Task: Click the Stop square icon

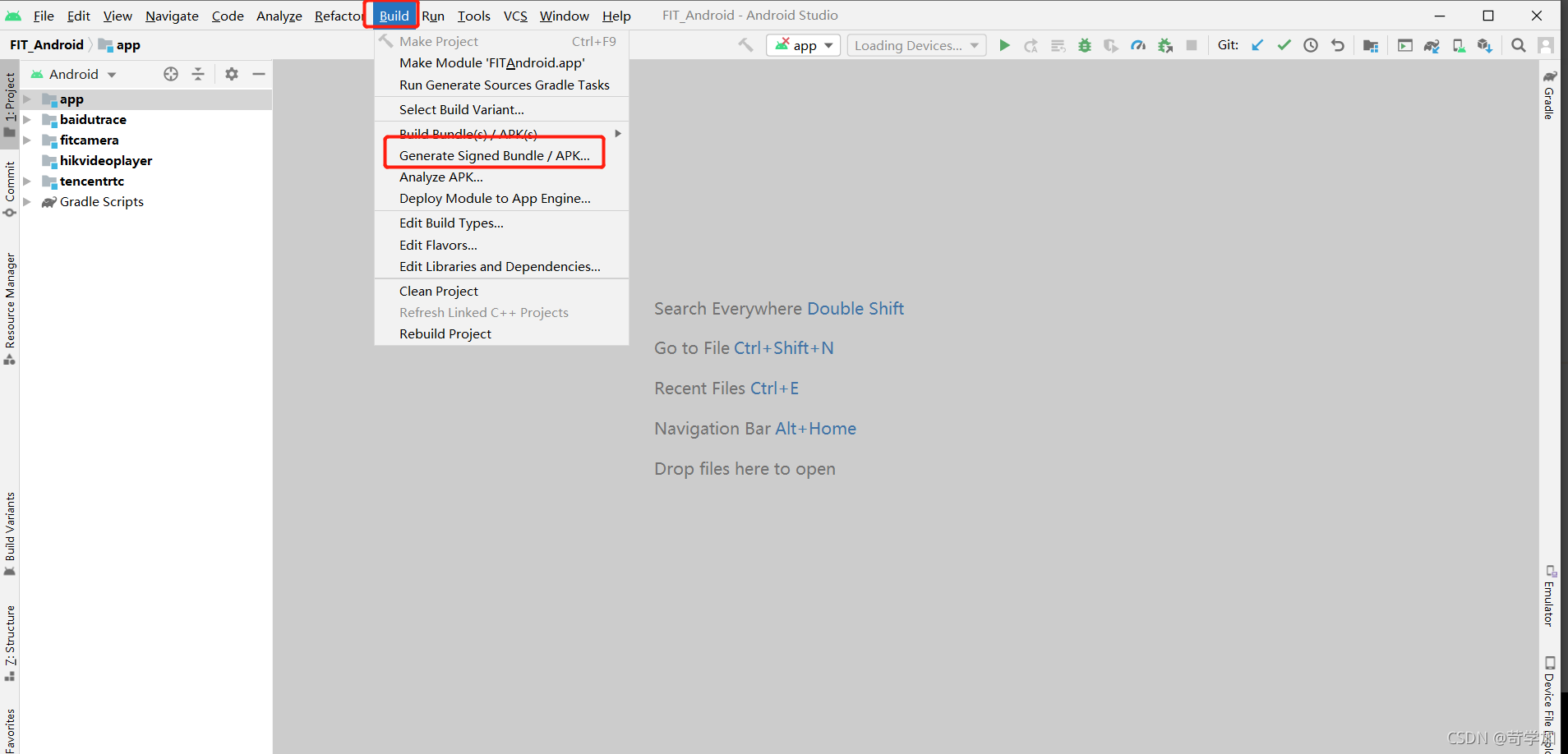Action: click(1192, 45)
